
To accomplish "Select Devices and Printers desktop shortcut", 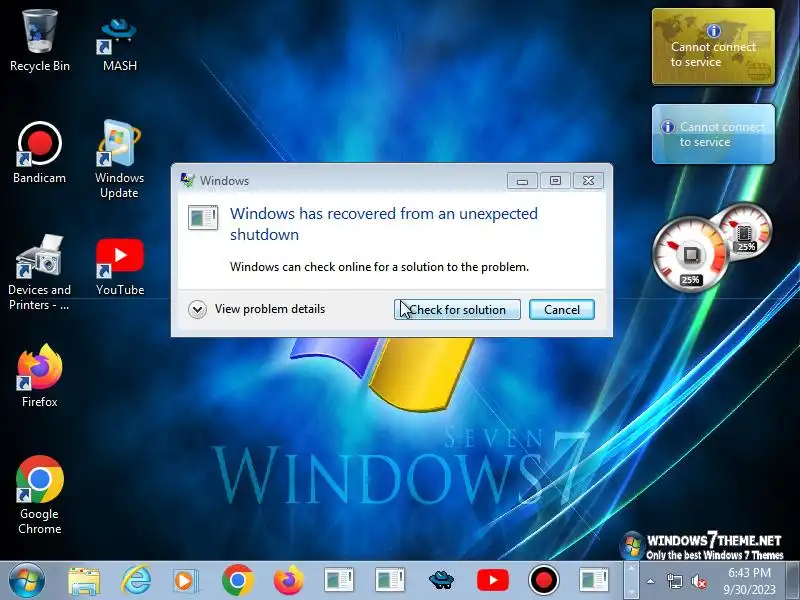I will [39, 272].
